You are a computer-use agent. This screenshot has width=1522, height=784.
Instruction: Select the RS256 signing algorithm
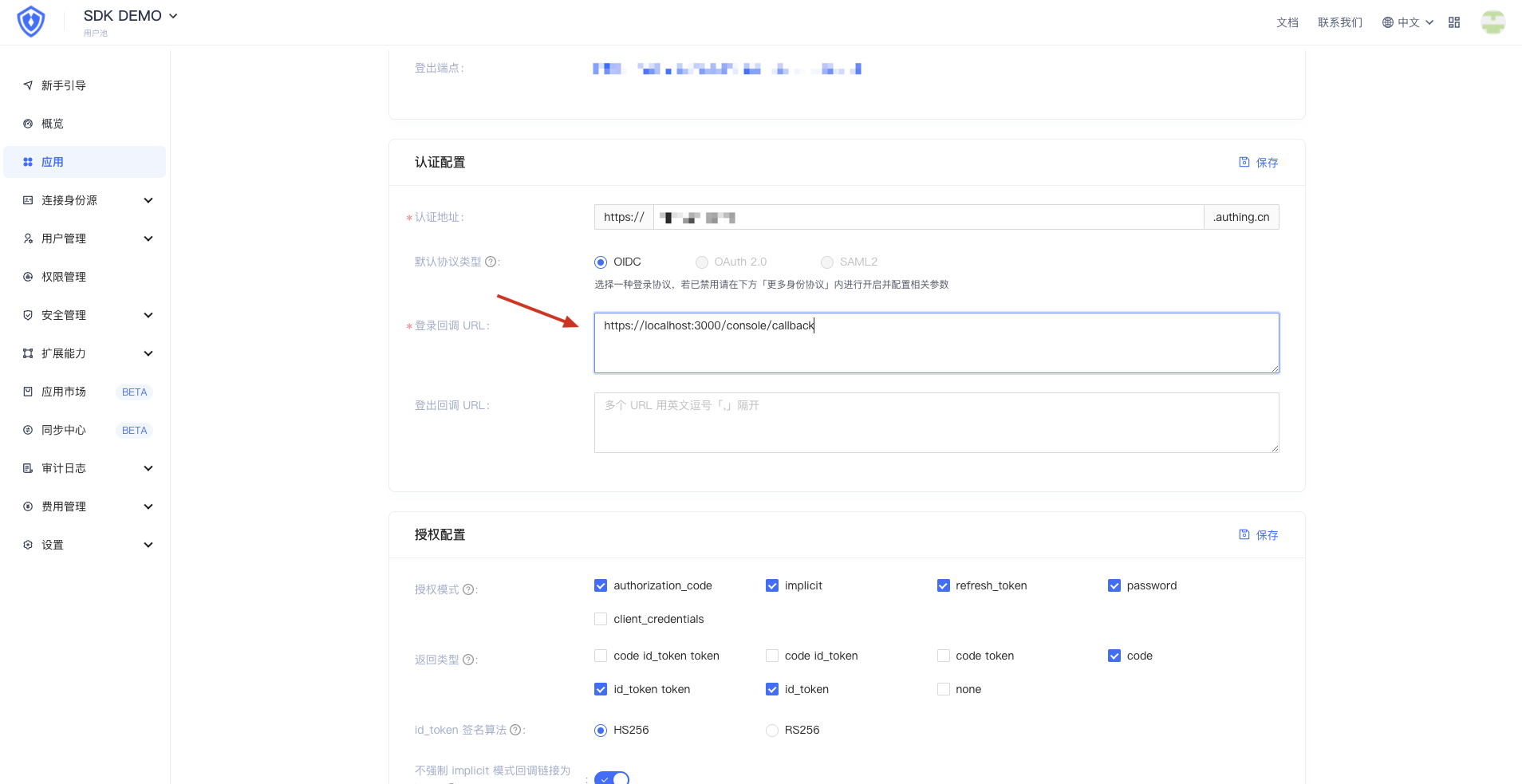point(772,731)
